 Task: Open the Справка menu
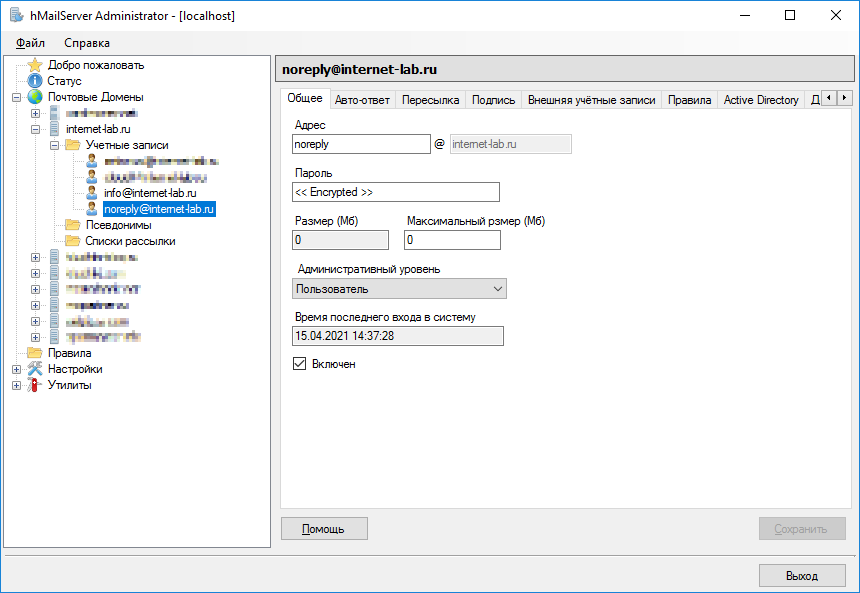(87, 43)
